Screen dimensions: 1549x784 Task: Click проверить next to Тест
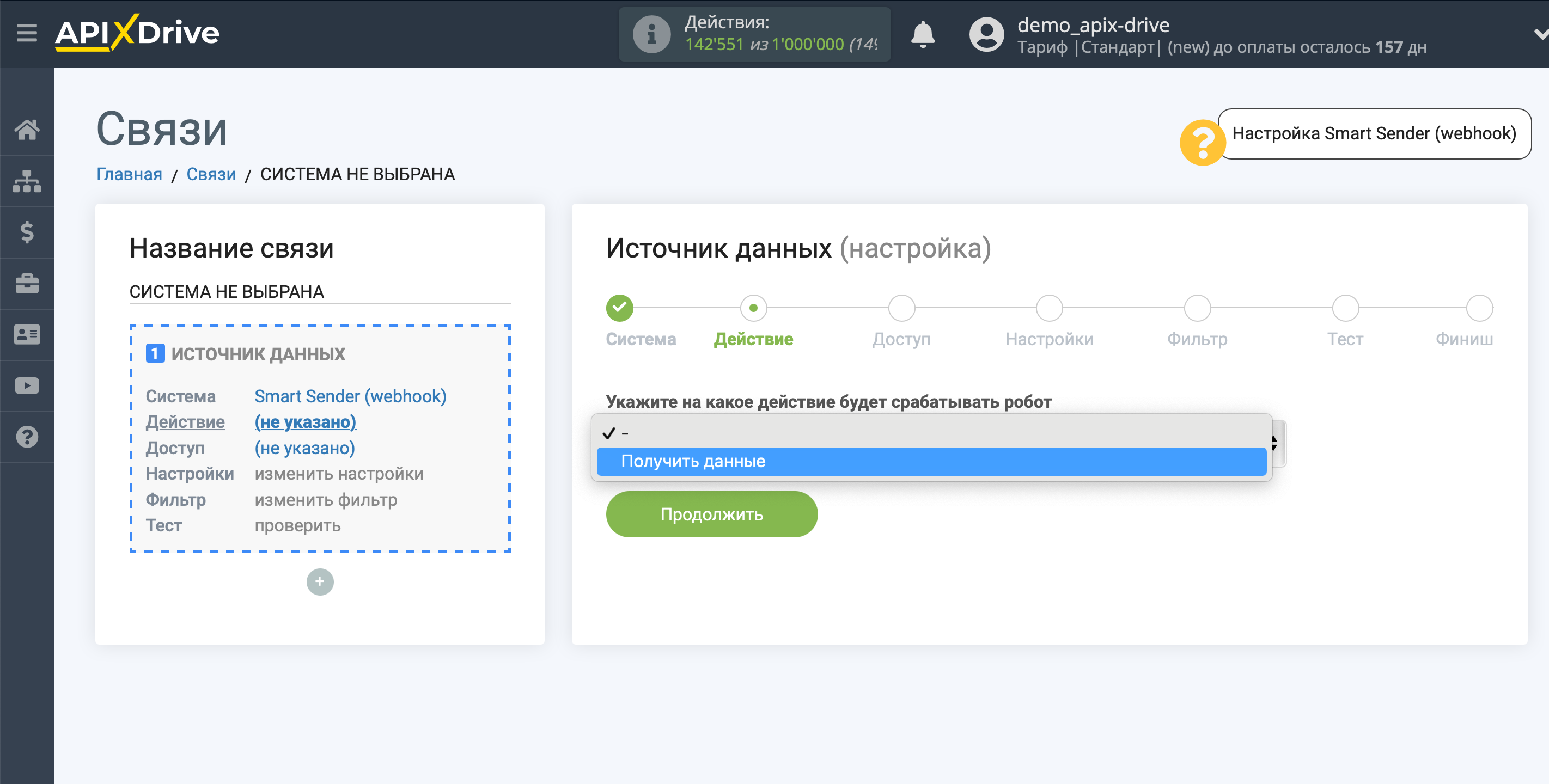click(x=297, y=525)
